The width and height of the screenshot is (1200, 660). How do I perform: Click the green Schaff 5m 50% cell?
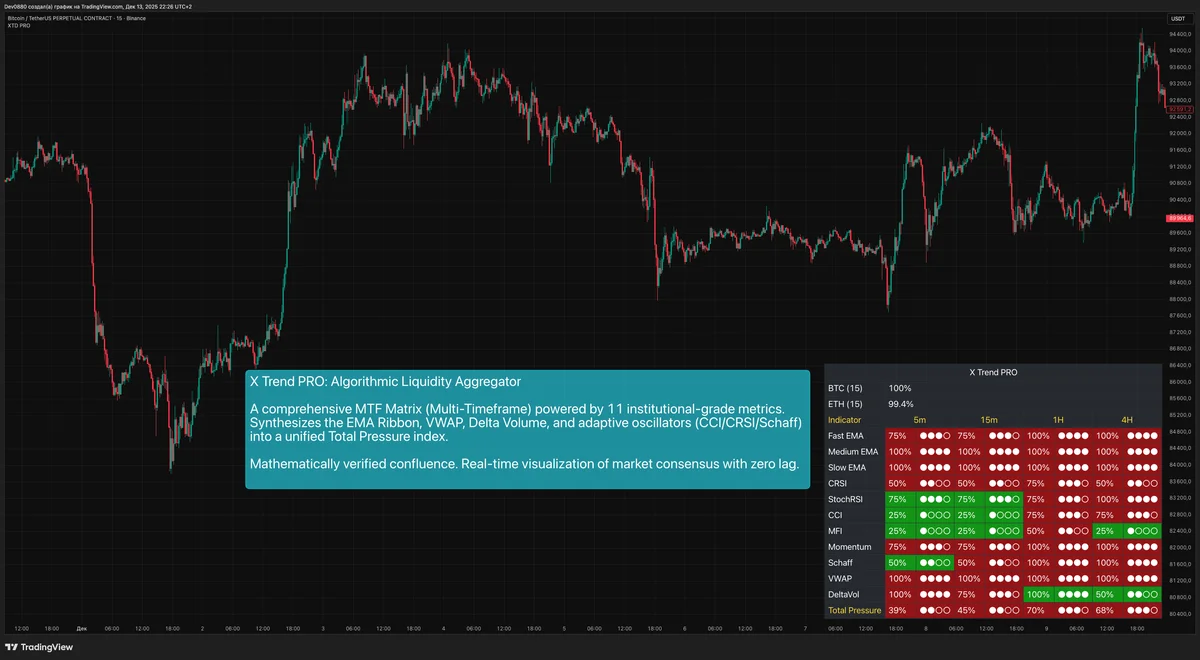[x=898, y=563]
